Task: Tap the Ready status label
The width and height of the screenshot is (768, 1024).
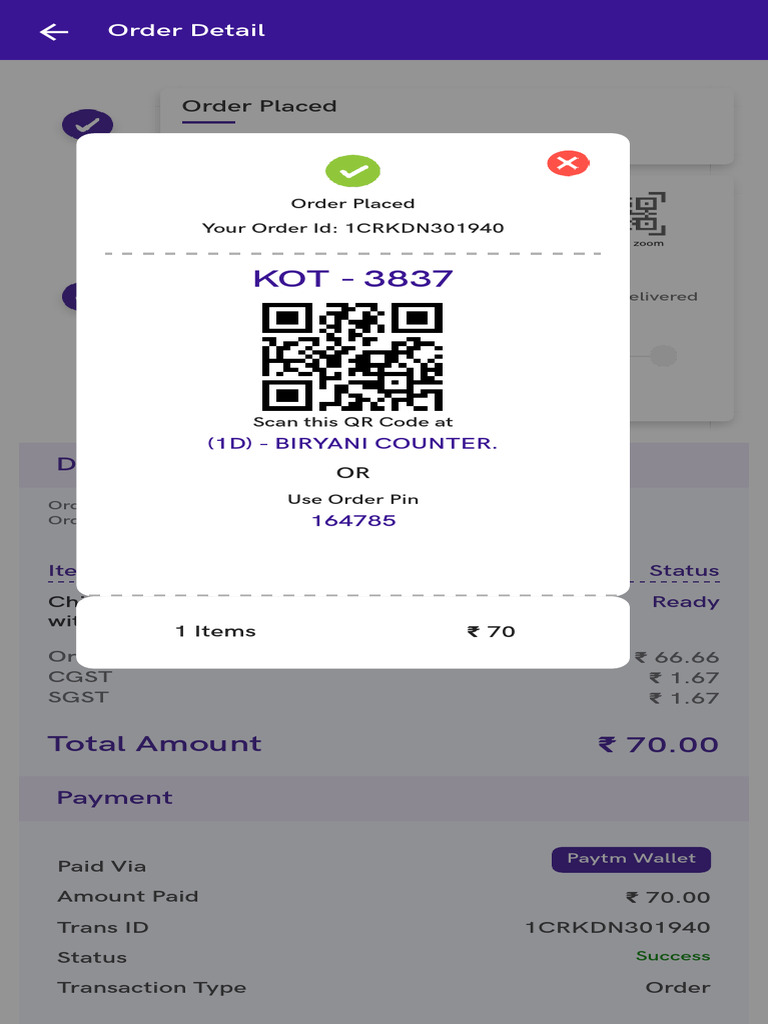Action: tap(686, 602)
